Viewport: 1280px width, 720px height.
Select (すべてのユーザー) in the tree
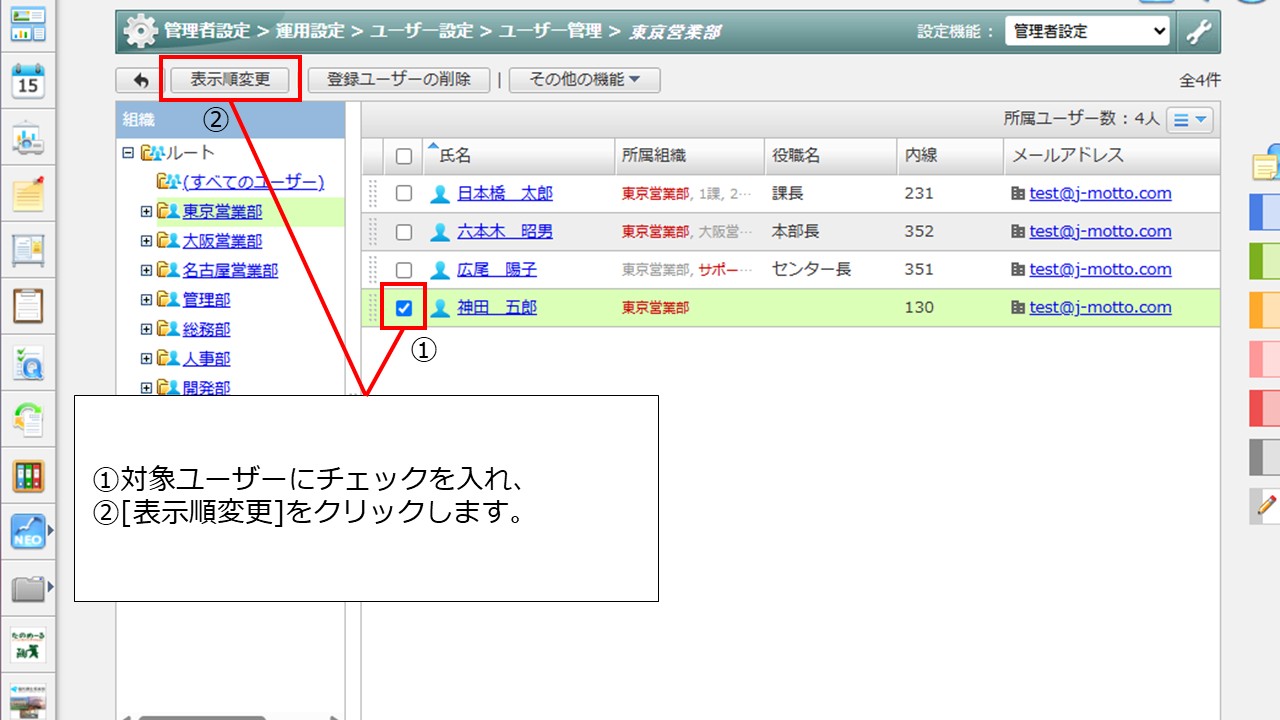coord(253,182)
